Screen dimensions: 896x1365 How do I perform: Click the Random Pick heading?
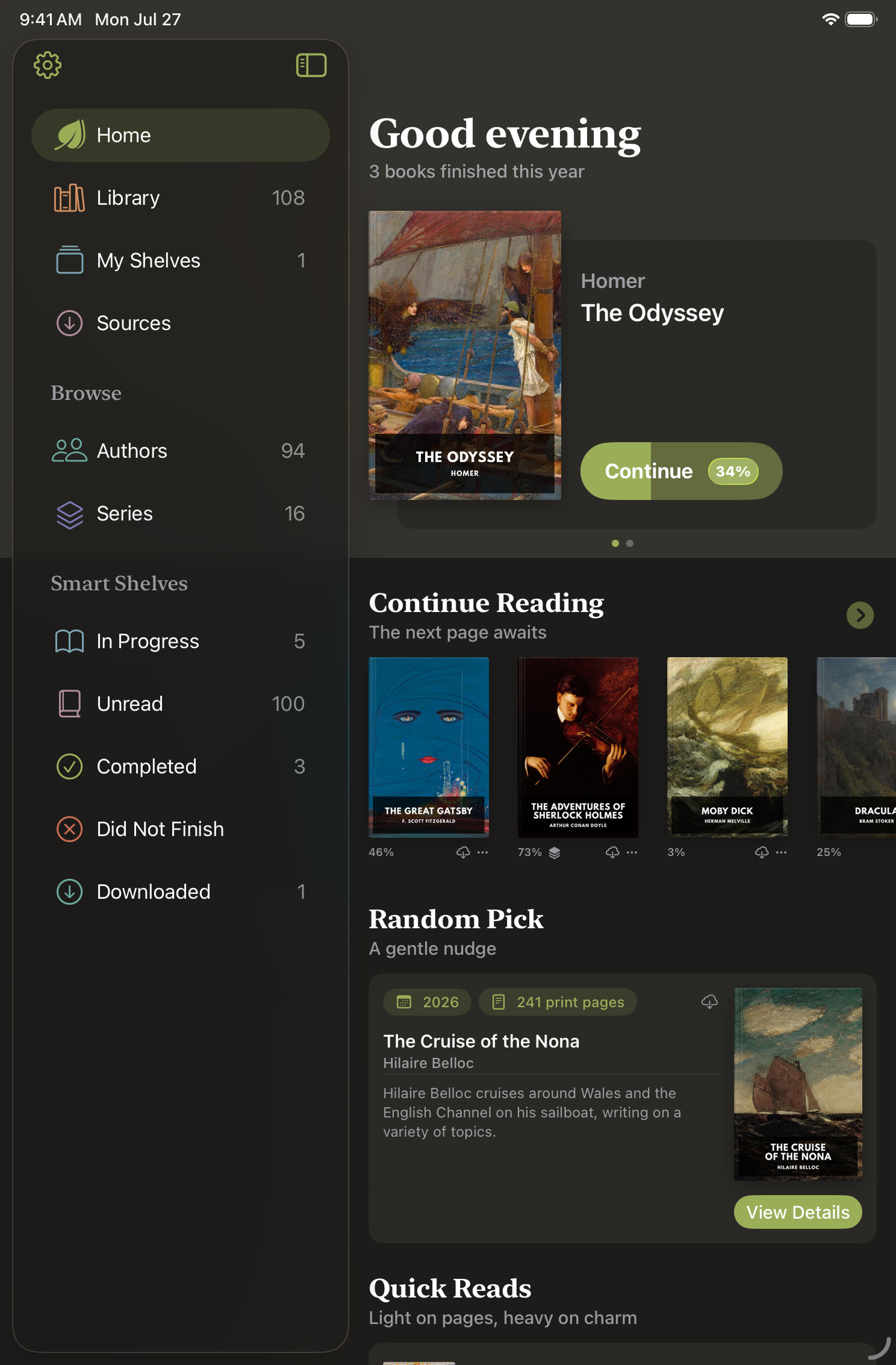click(x=456, y=919)
